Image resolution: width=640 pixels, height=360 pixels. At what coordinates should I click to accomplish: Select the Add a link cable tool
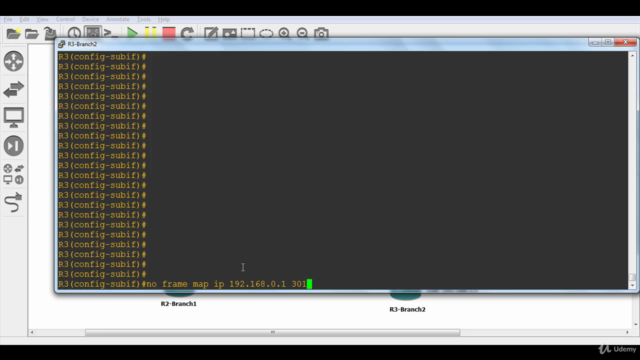click(14, 202)
